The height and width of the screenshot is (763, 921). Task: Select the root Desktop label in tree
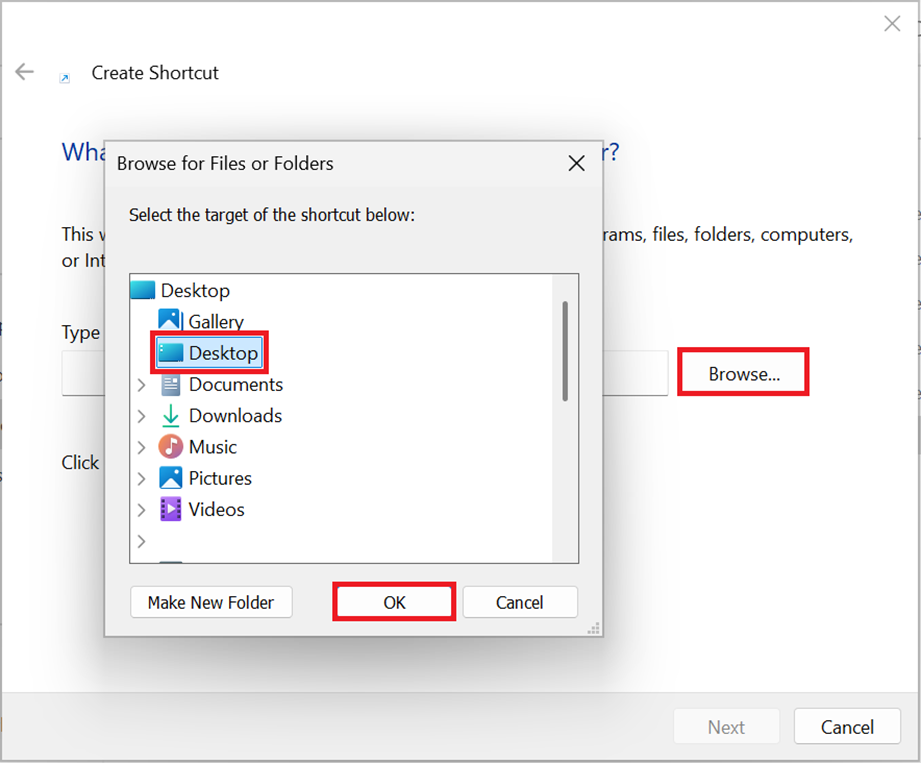(195, 291)
